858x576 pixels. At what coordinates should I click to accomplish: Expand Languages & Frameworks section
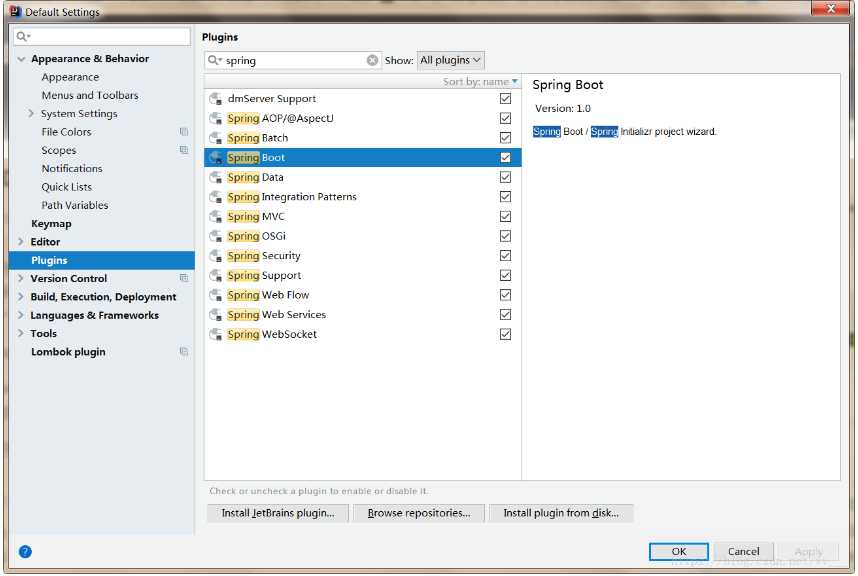(x=21, y=316)
